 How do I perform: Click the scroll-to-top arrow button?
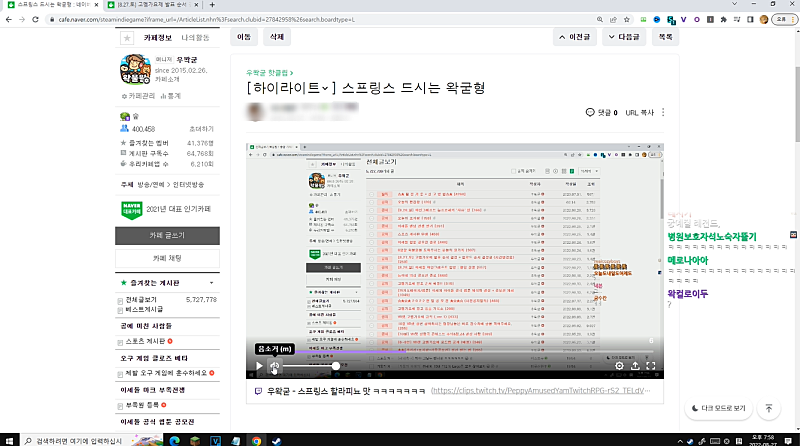click(x=768, y=408)
